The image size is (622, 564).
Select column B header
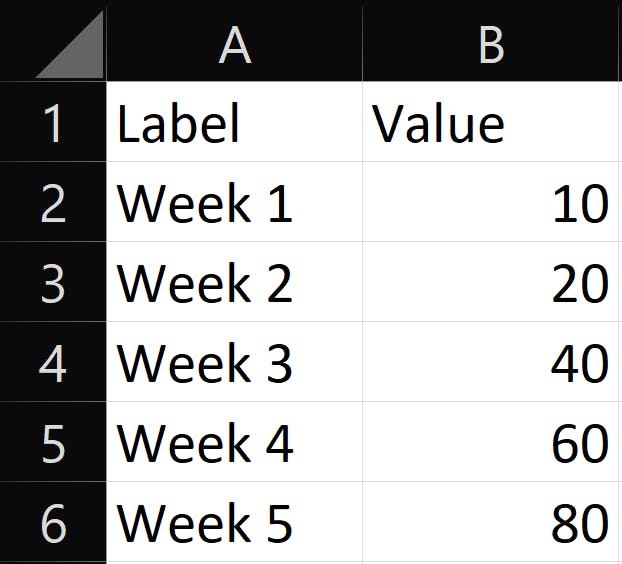click(x=491, y=42)
